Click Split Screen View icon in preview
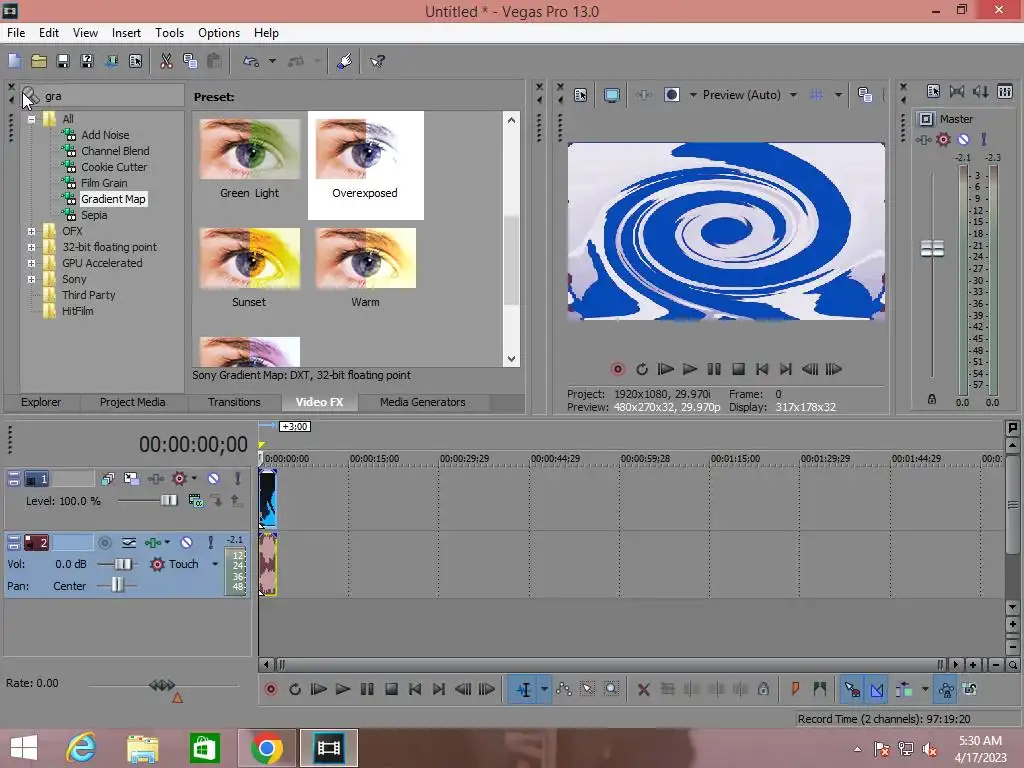This screenshot has width=1024, height=768. [x=671, y=95]
